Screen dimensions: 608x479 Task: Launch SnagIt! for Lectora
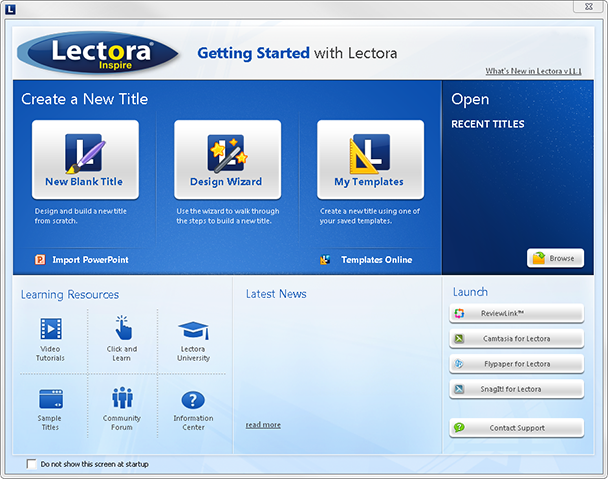coord(516,389)
